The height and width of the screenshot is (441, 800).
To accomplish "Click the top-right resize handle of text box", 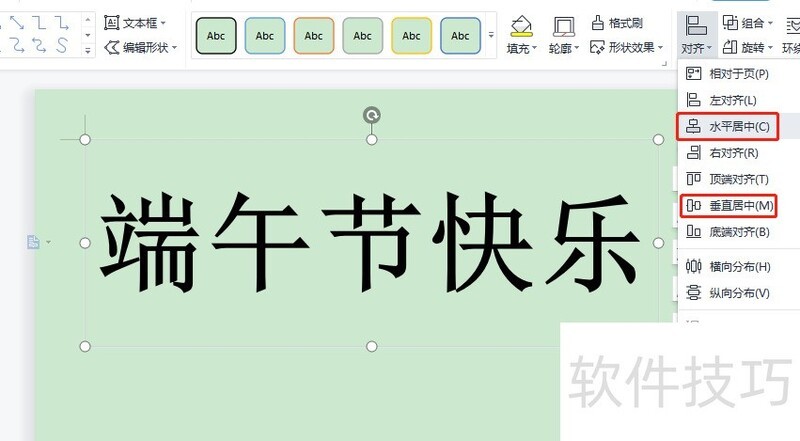I will (x=658, y=139).
